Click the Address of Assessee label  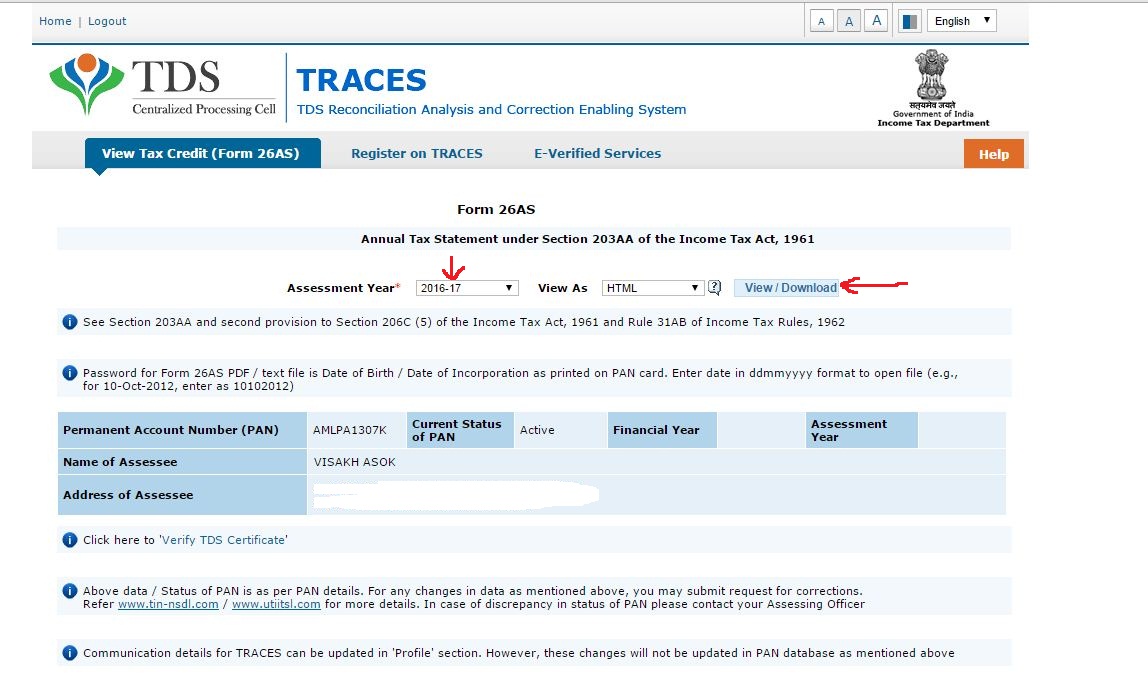pos(128,495)
